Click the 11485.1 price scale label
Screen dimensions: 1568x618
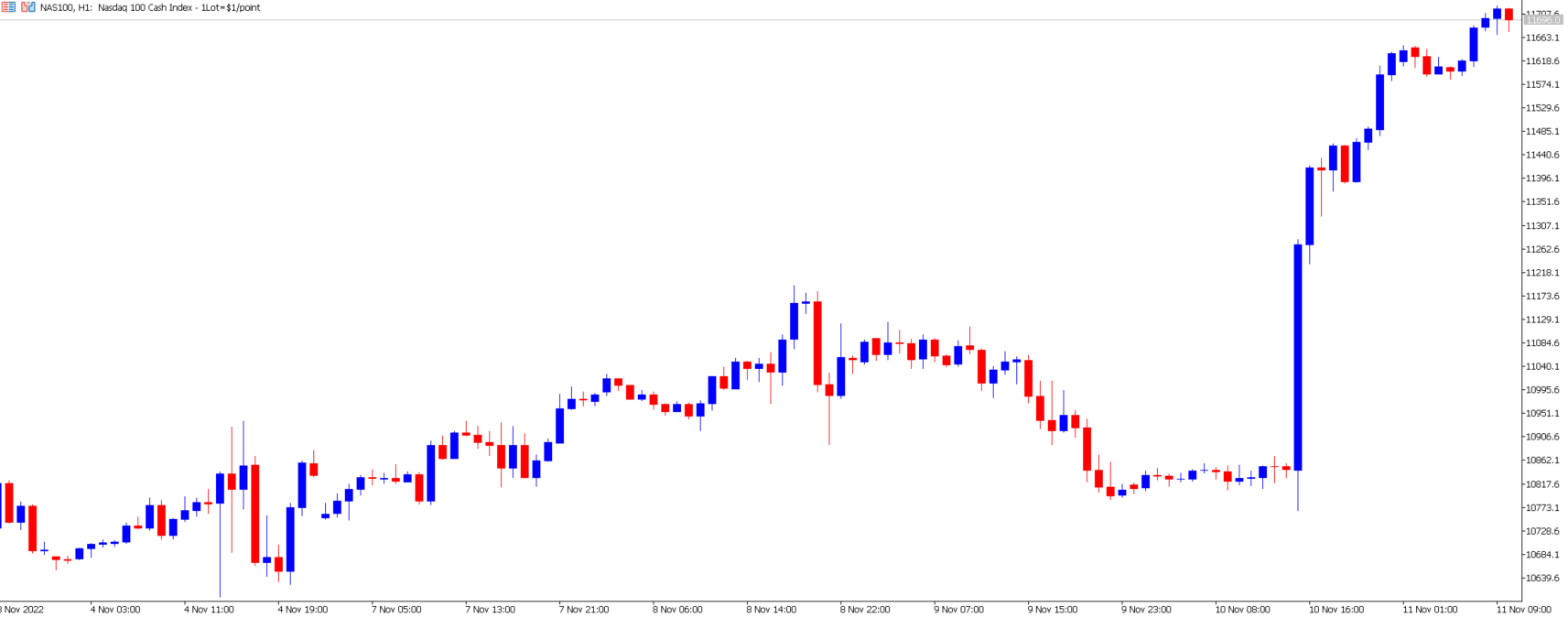1542,132
